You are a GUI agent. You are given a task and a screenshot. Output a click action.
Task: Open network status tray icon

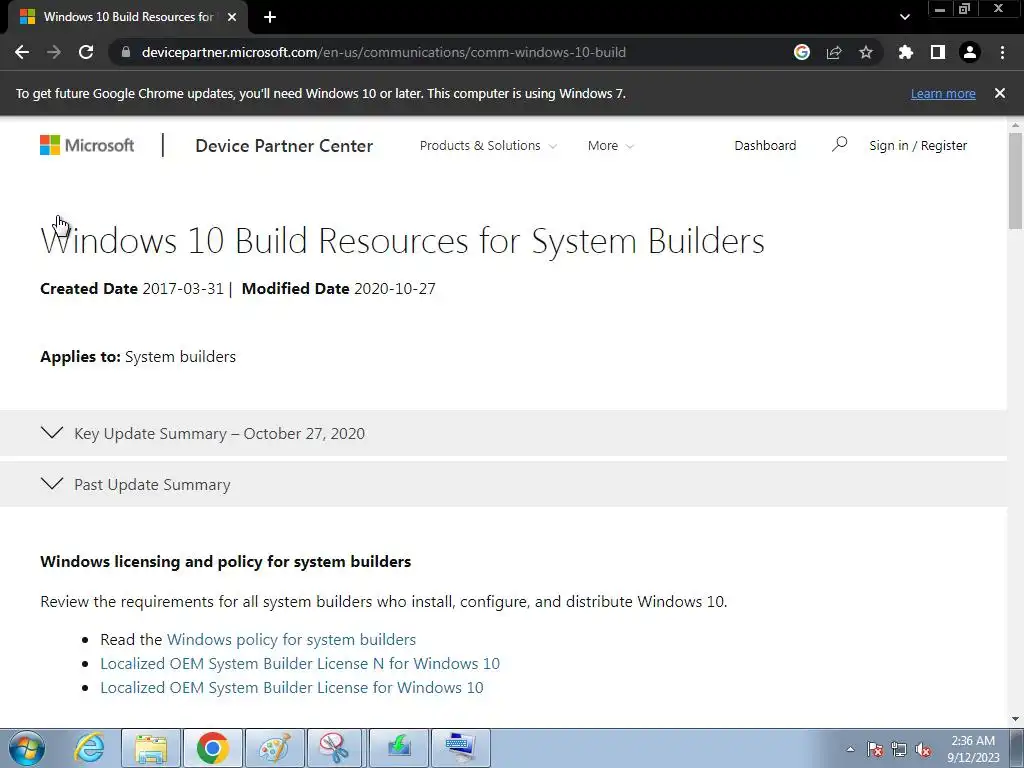pos(899,749)
